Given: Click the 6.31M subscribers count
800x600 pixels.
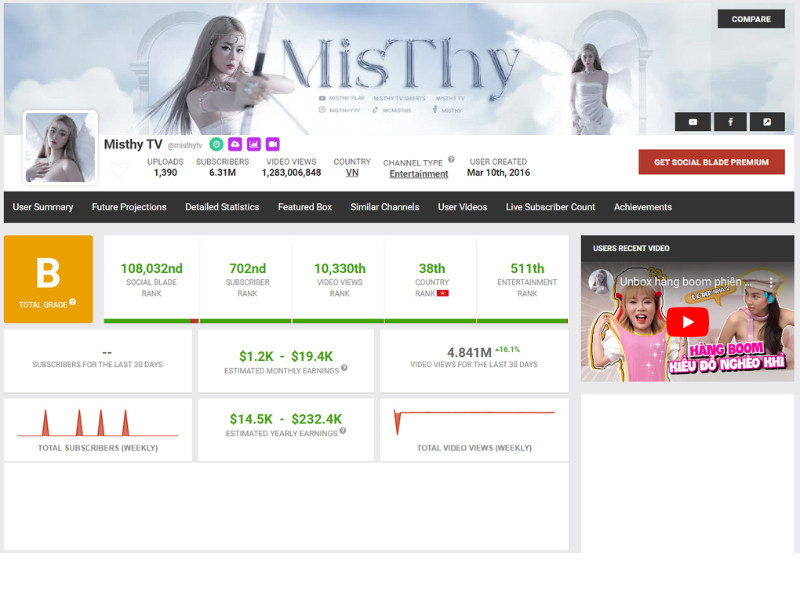Looking at the screenshot, I should pos(222,173).
